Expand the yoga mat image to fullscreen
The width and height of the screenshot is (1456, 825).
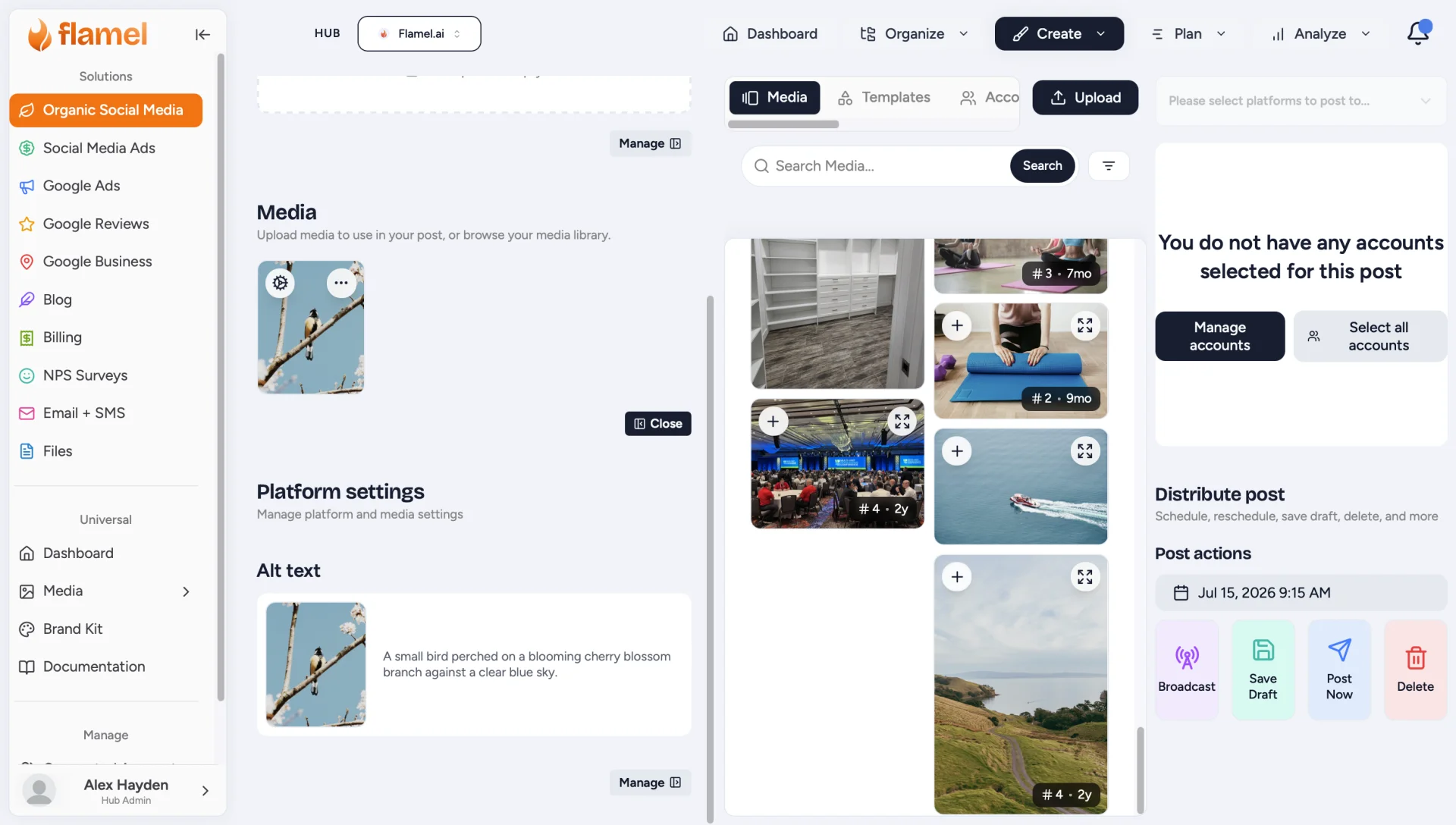click(x=1085, y=325)
